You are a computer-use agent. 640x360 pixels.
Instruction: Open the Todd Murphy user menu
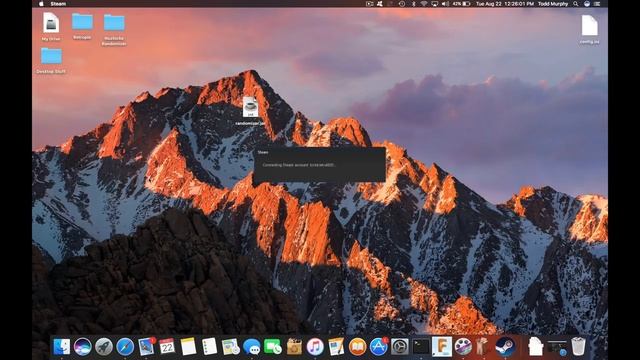[553, 4]
